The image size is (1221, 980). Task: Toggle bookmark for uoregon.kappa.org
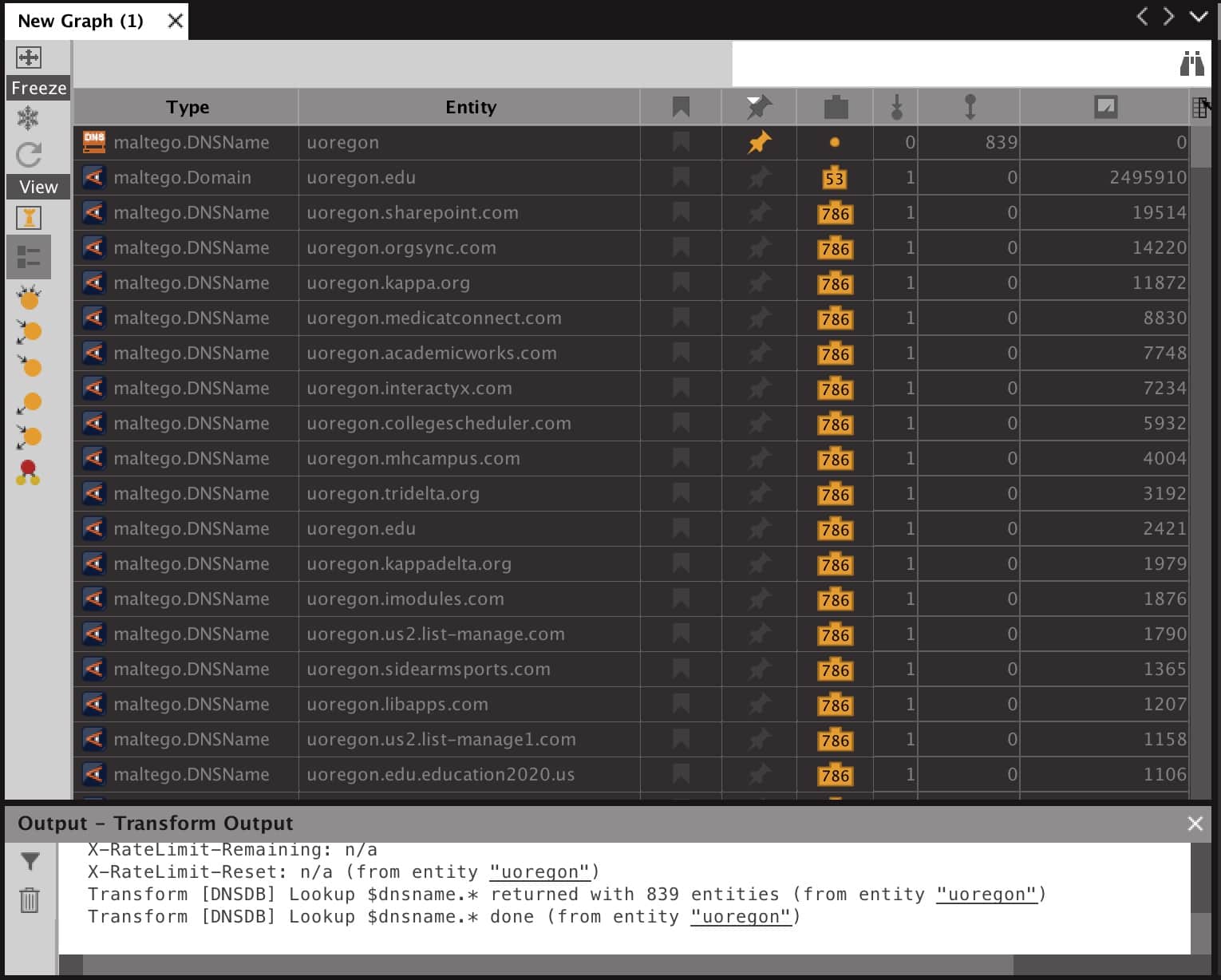681,283
